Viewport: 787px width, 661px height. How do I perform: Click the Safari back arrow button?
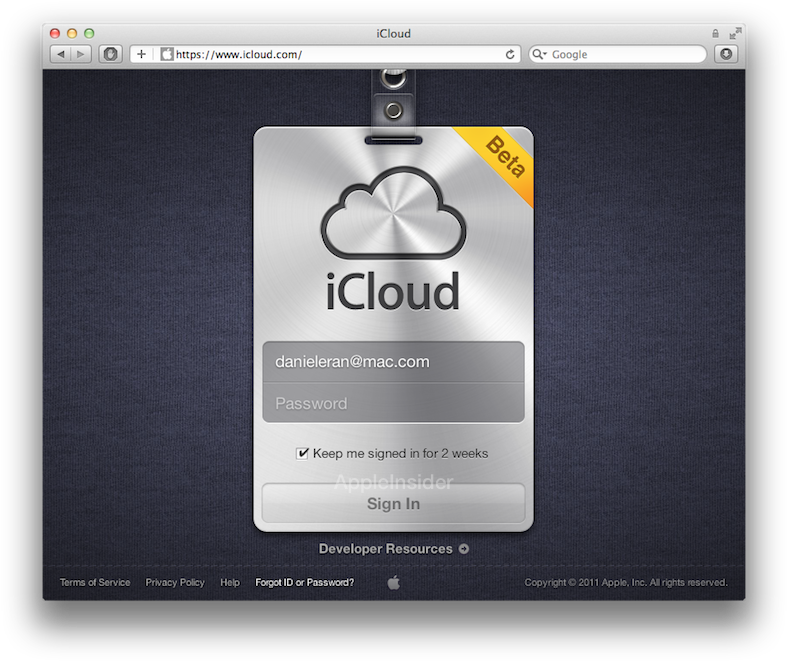(60, 54)
